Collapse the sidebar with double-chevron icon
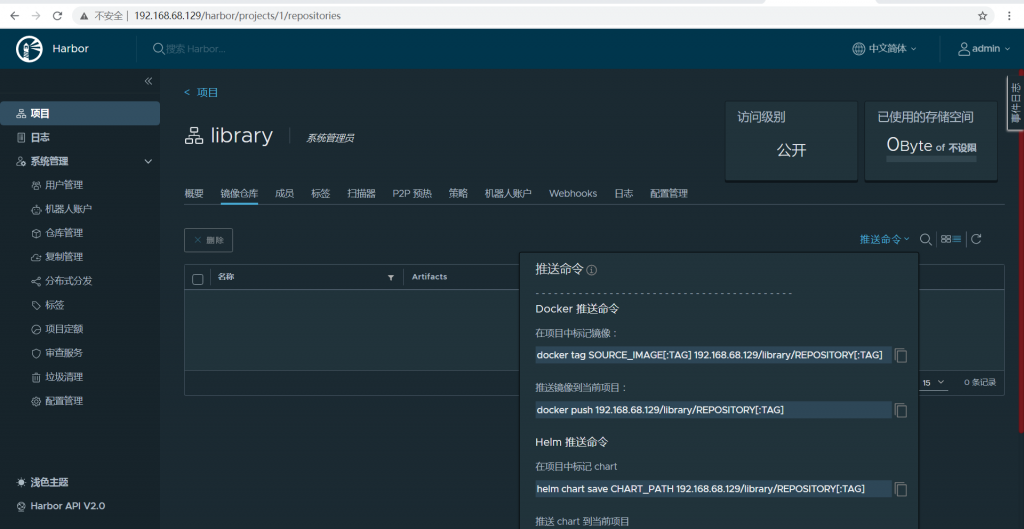This screenshot has height=529, width=1024. click(x=148, y=81)
